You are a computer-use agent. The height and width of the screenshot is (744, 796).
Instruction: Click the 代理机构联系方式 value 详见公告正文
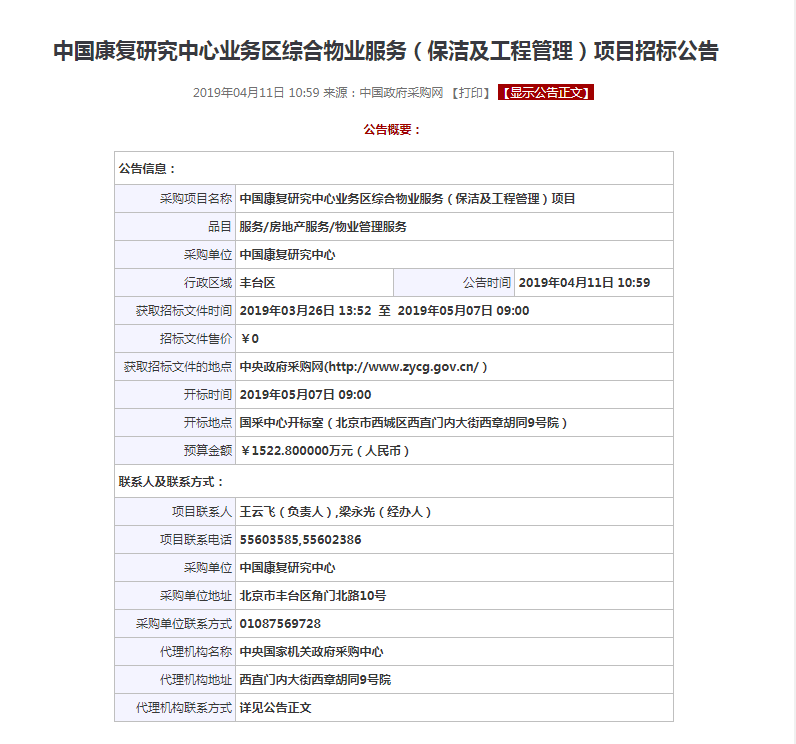[275, 708]
